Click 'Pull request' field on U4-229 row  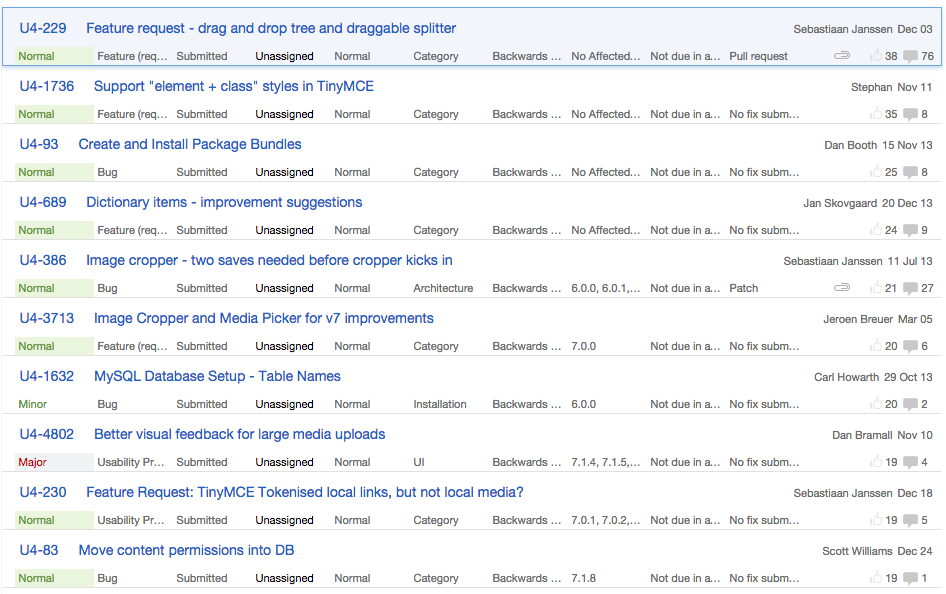tap(758, 56)
